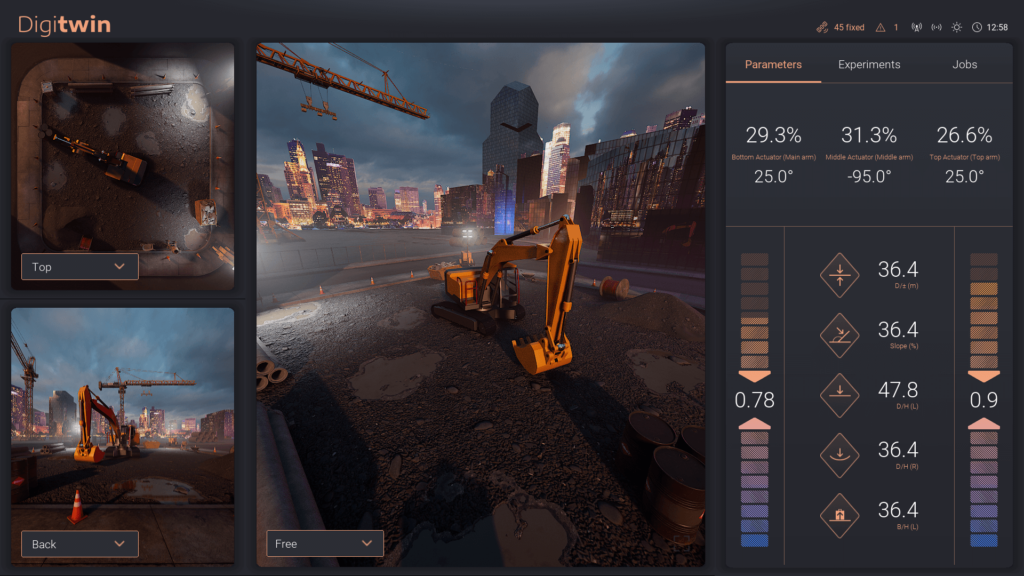Click the up arrow below 0.78 gauge

pyautogui.click(x=754, y=423)
